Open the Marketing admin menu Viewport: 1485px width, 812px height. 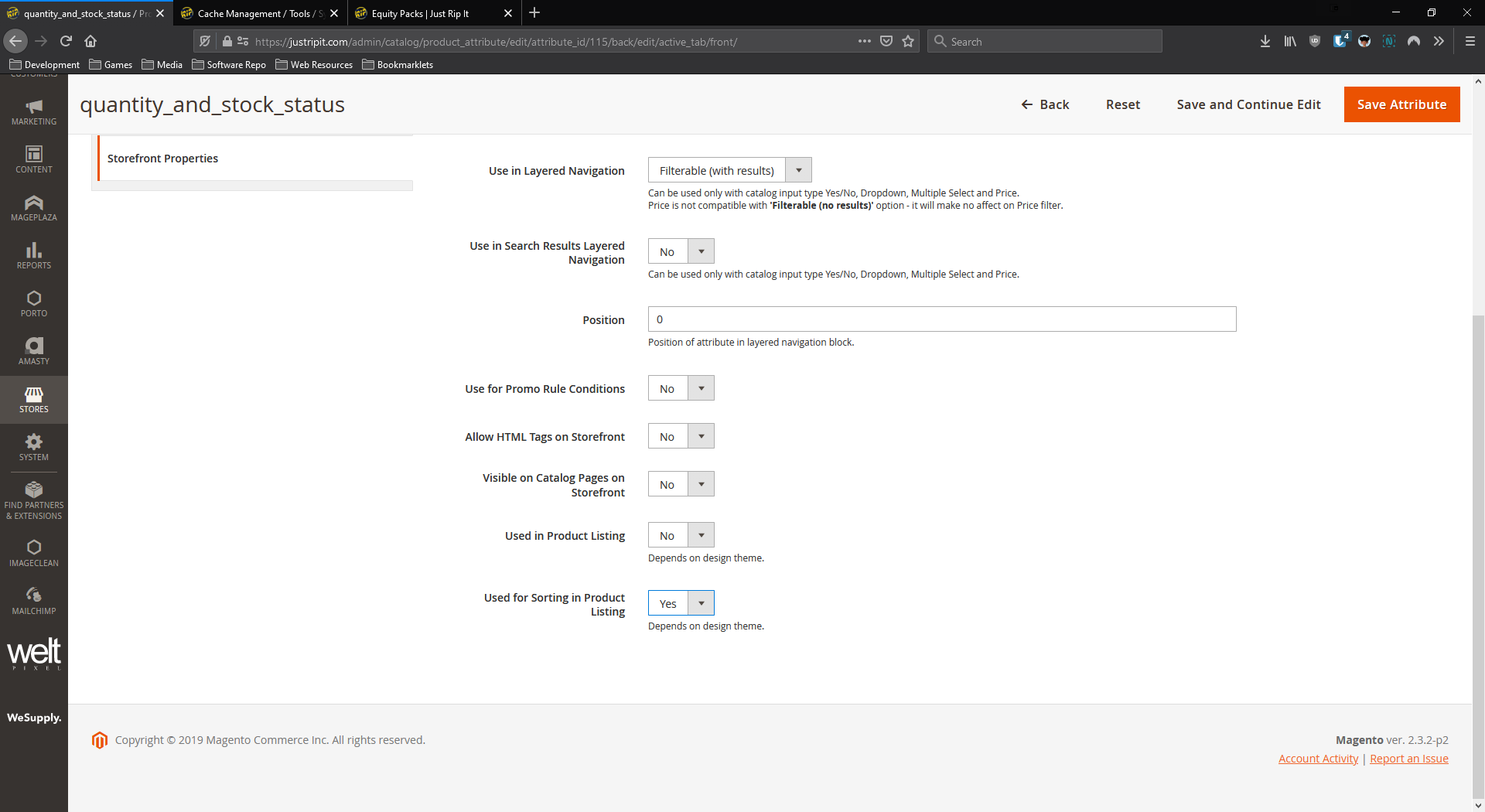[x=34, y=112]
